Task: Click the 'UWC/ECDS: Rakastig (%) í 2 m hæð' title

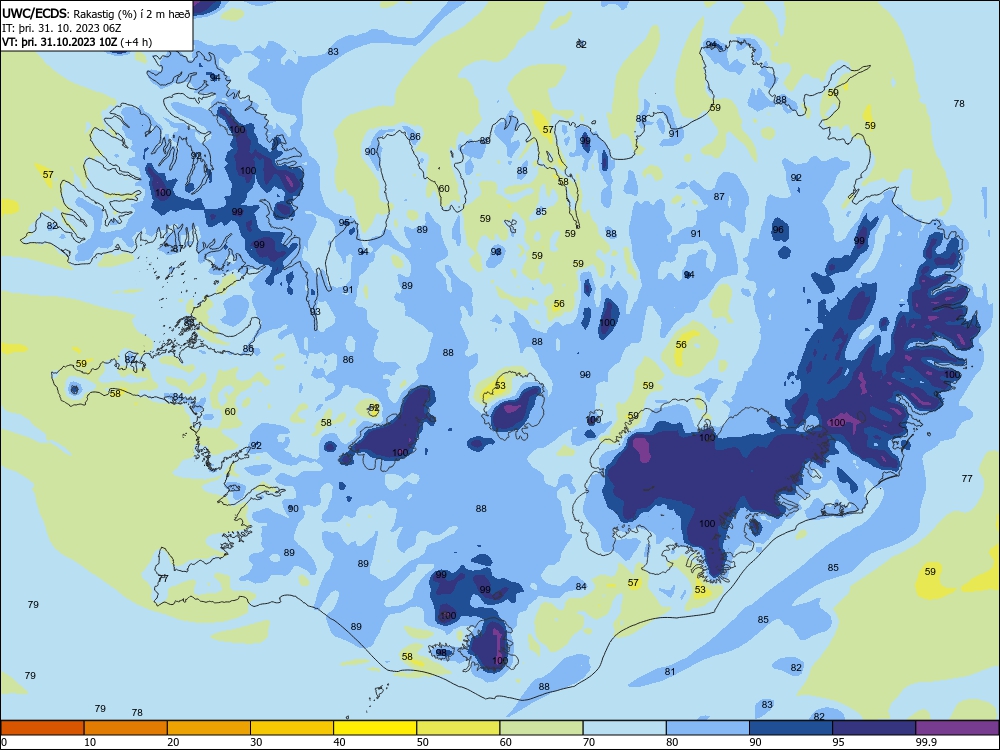Action: tap(96, 14)
